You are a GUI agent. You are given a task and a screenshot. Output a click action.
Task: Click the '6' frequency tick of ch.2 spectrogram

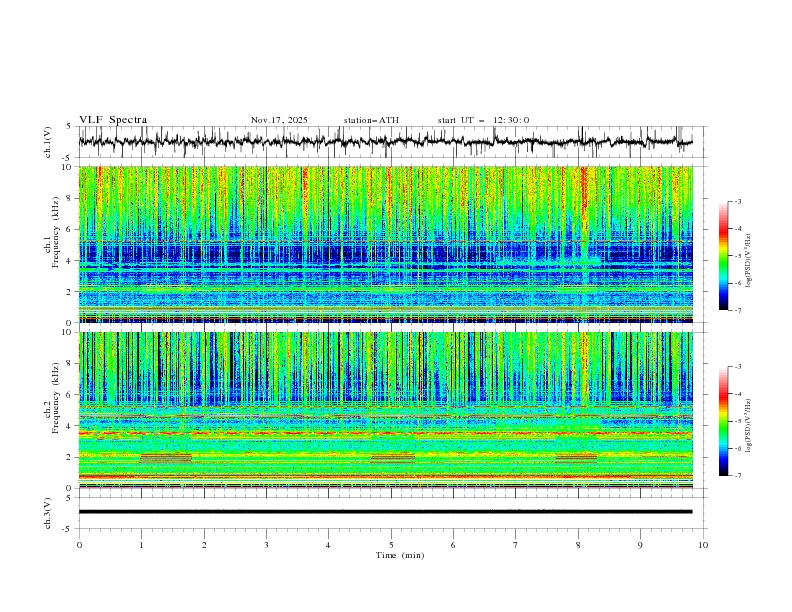(x=71, y=394)
